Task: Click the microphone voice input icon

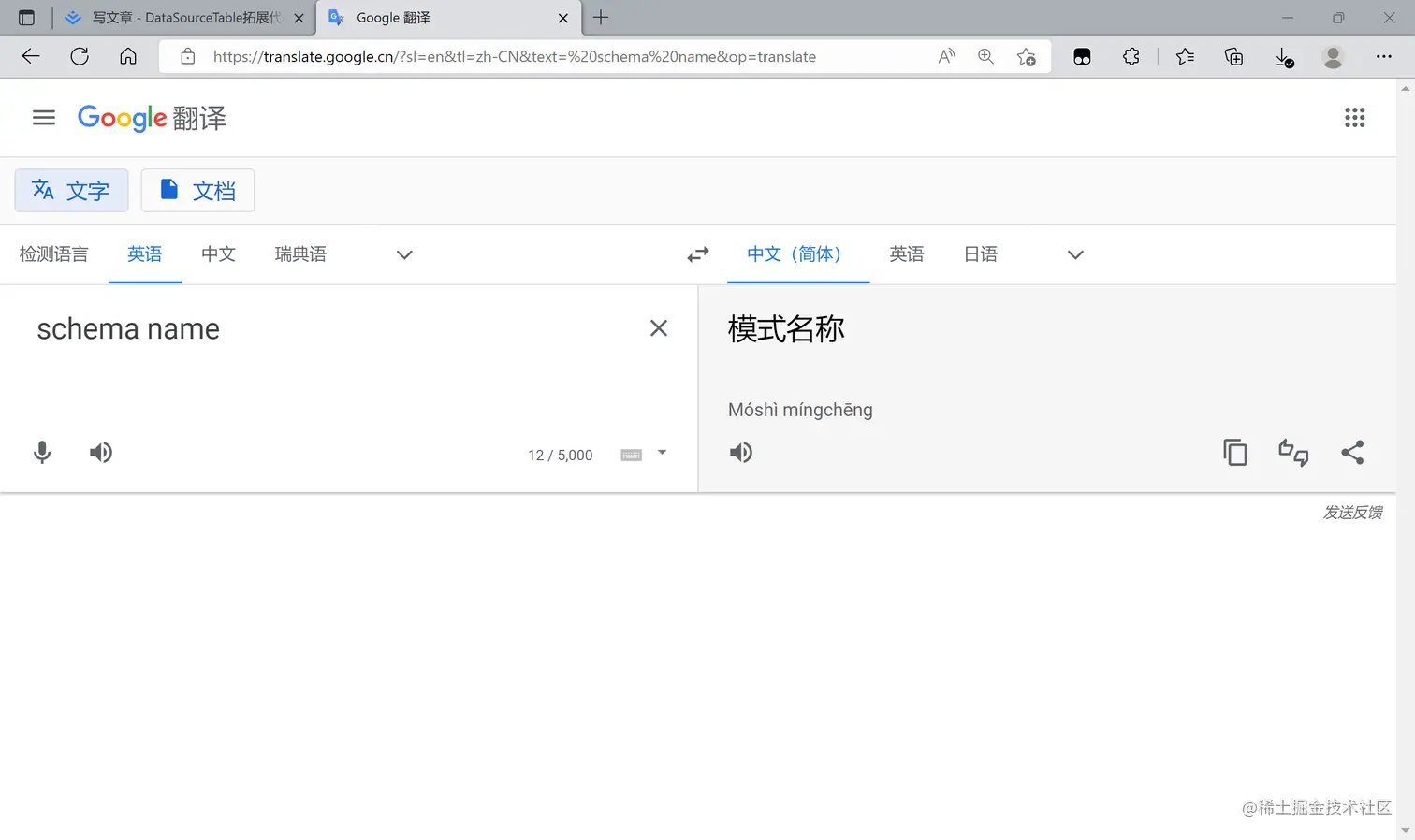Action: point(42,453)
